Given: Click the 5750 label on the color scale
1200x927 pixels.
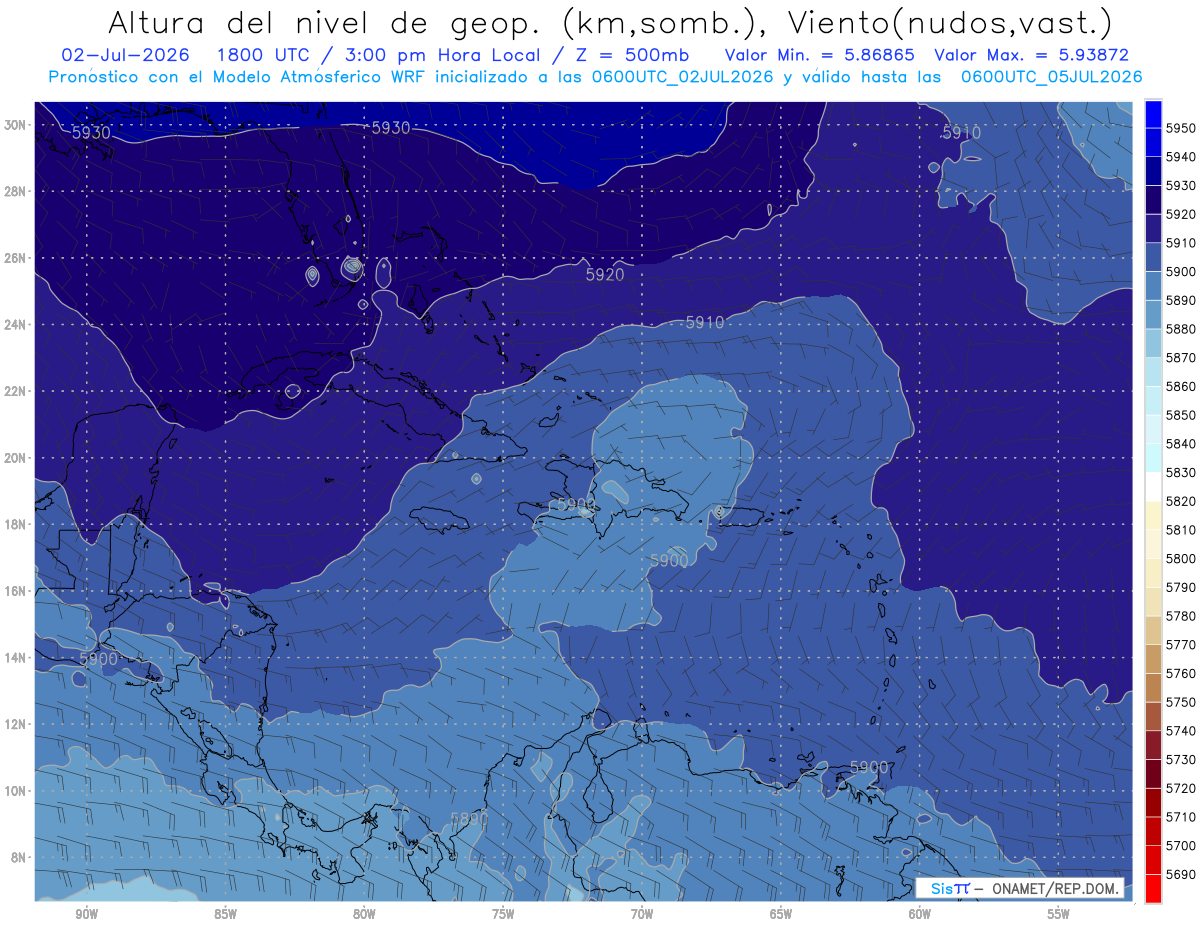Looking at the screenshot, I should click(1181, 702).
